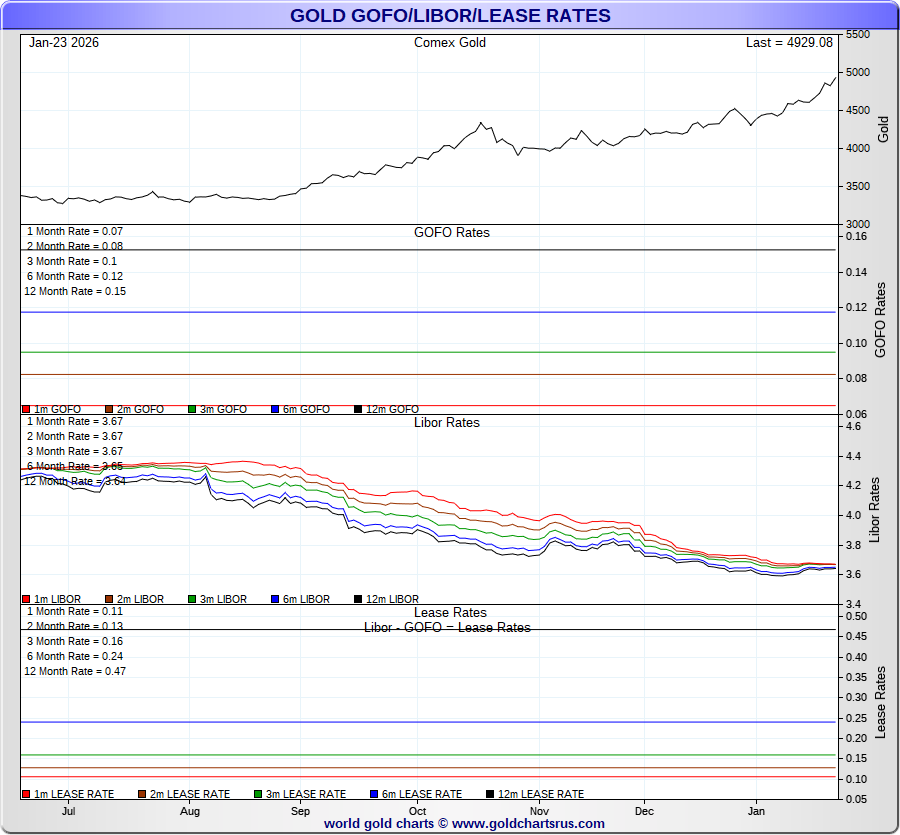This screenshot has width=900, height=835.
Task: Click the 4.4 Libor axis tick
Action: tap(854, 456)
